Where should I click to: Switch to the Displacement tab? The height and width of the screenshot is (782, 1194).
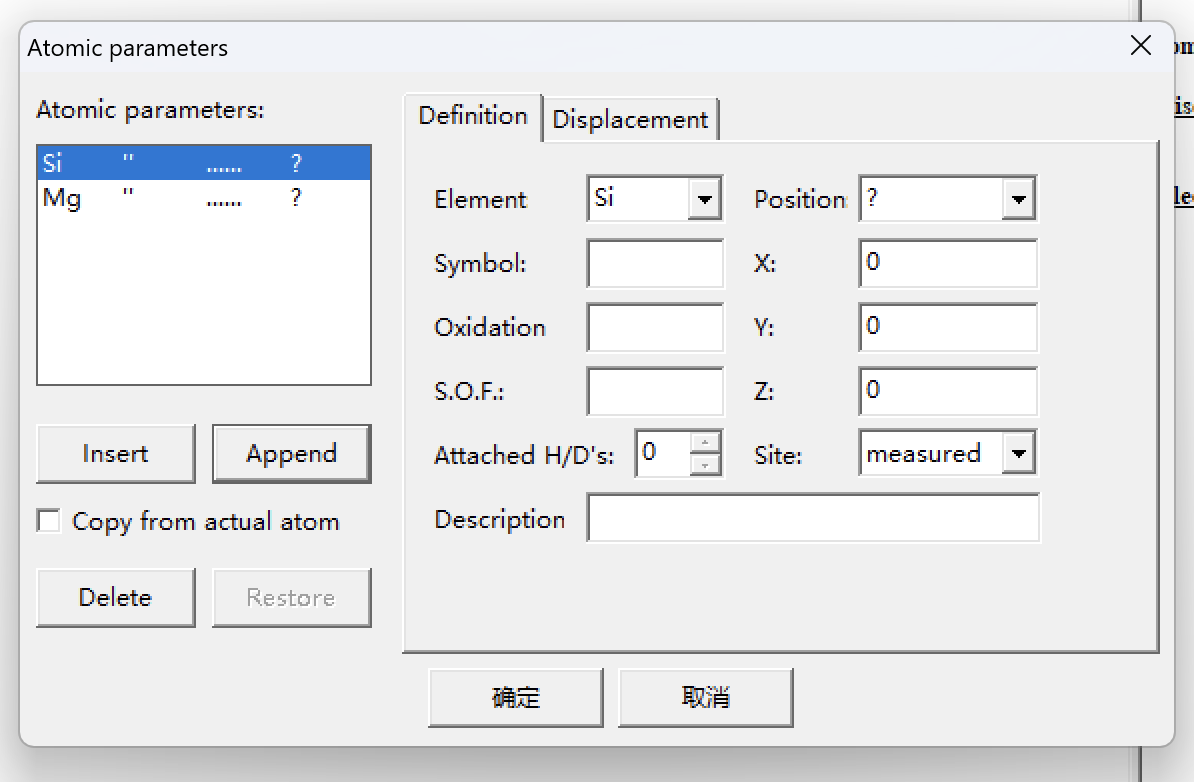pos(630,120)
